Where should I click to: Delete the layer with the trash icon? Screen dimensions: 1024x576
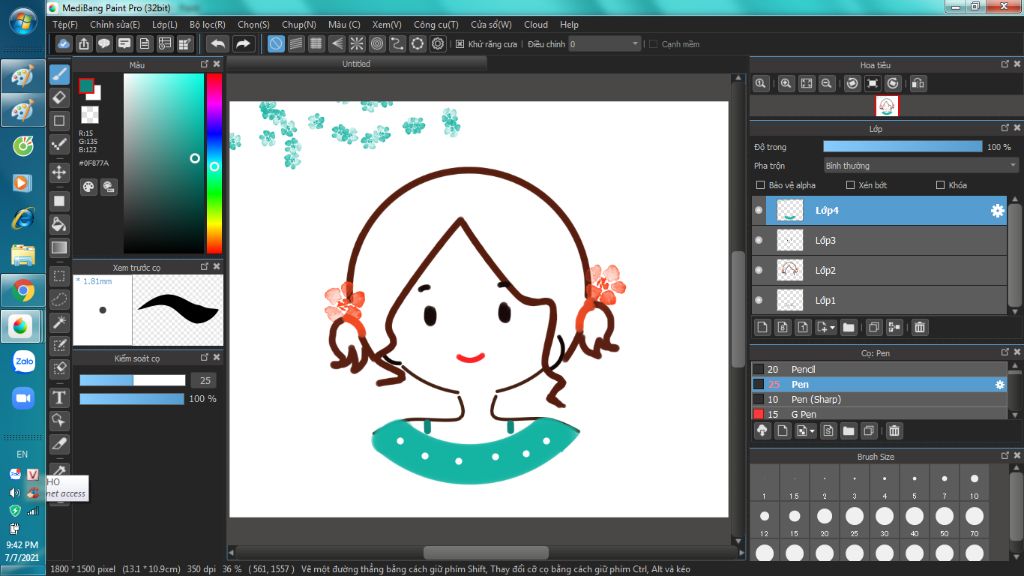(920, 327)
